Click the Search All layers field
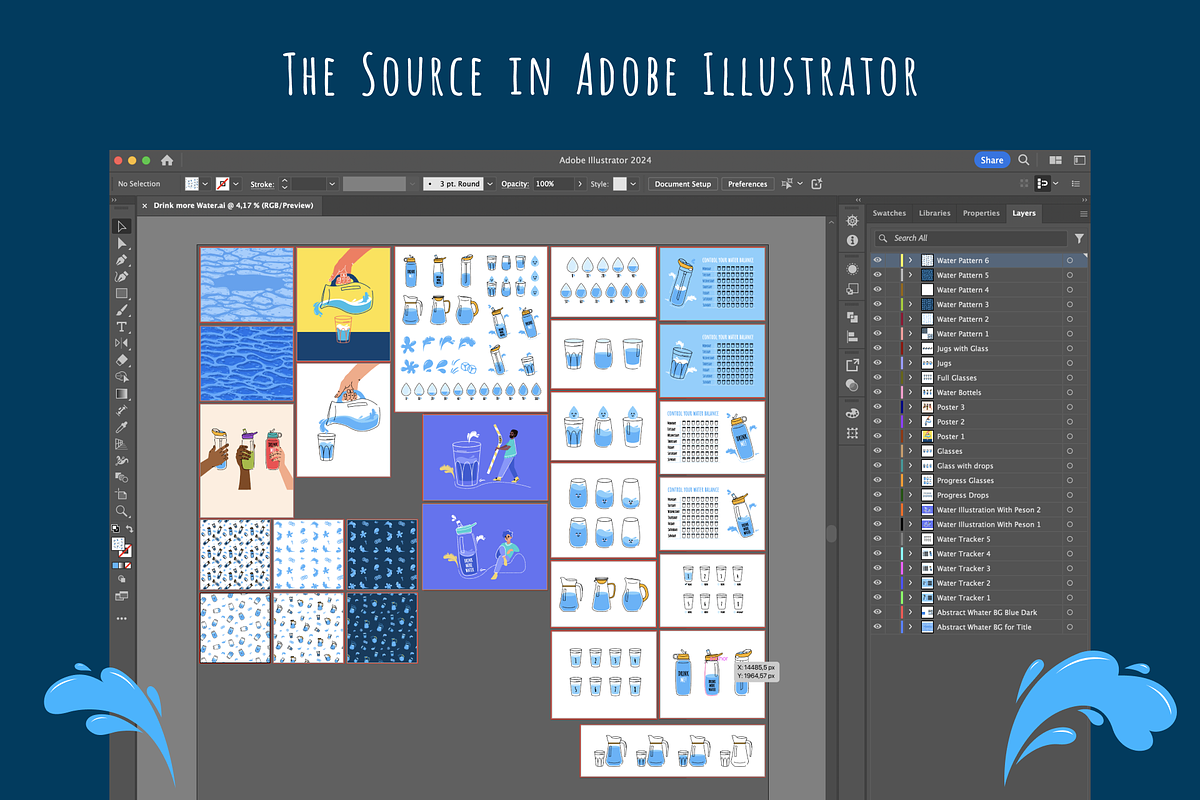 pyautogui.click(x=971, y=238)
